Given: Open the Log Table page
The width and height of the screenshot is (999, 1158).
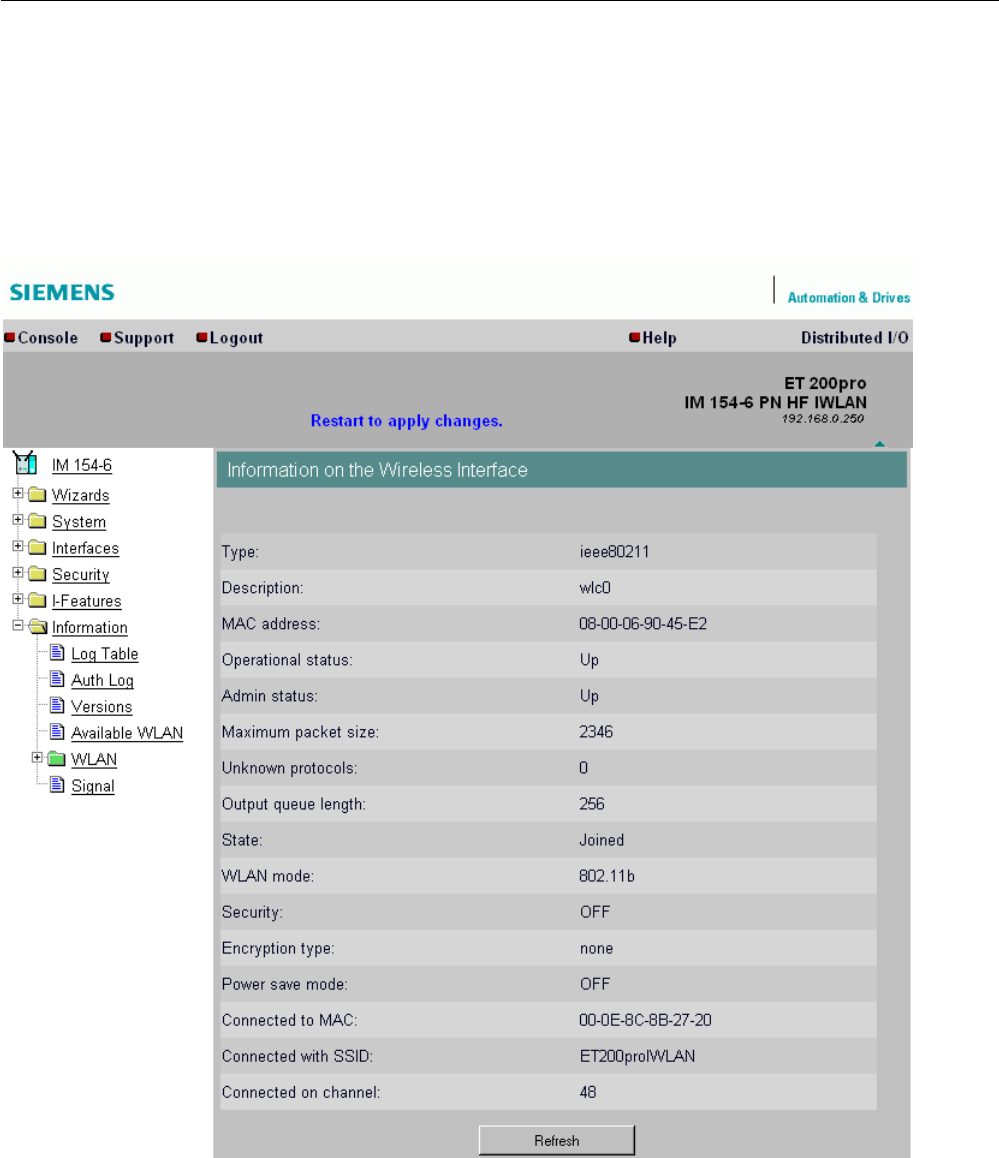Looking at the screenshot, I should click(105, 654).
